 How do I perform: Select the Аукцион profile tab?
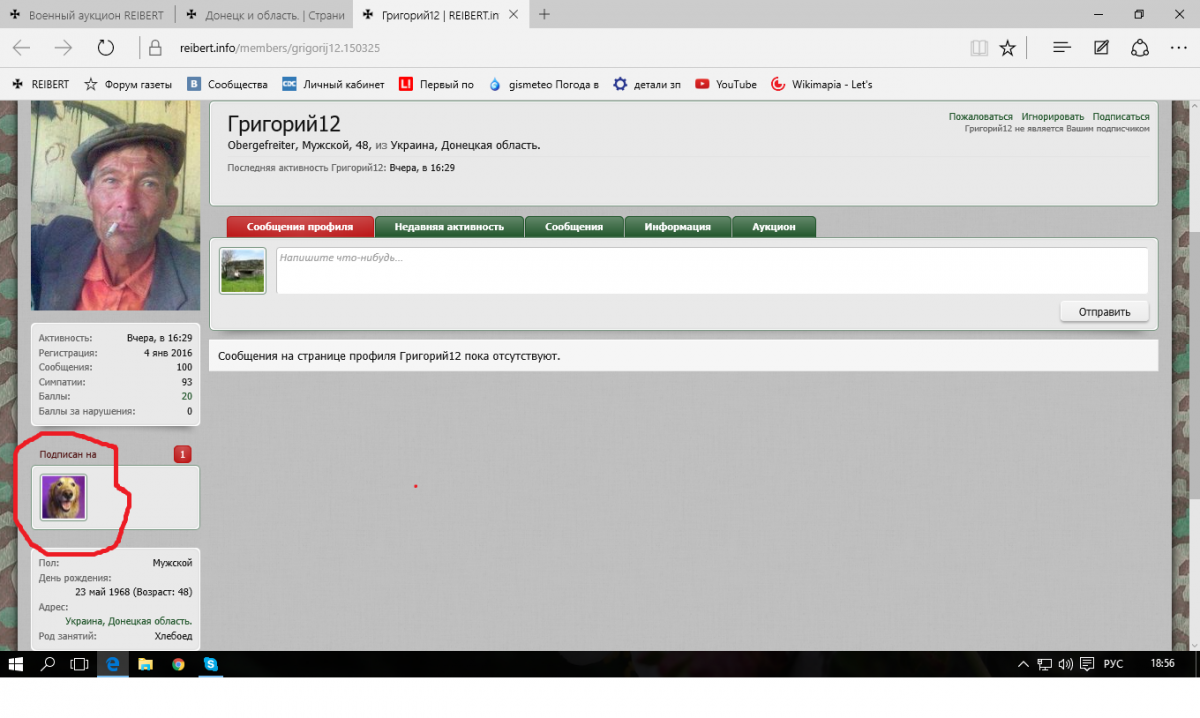773,227
